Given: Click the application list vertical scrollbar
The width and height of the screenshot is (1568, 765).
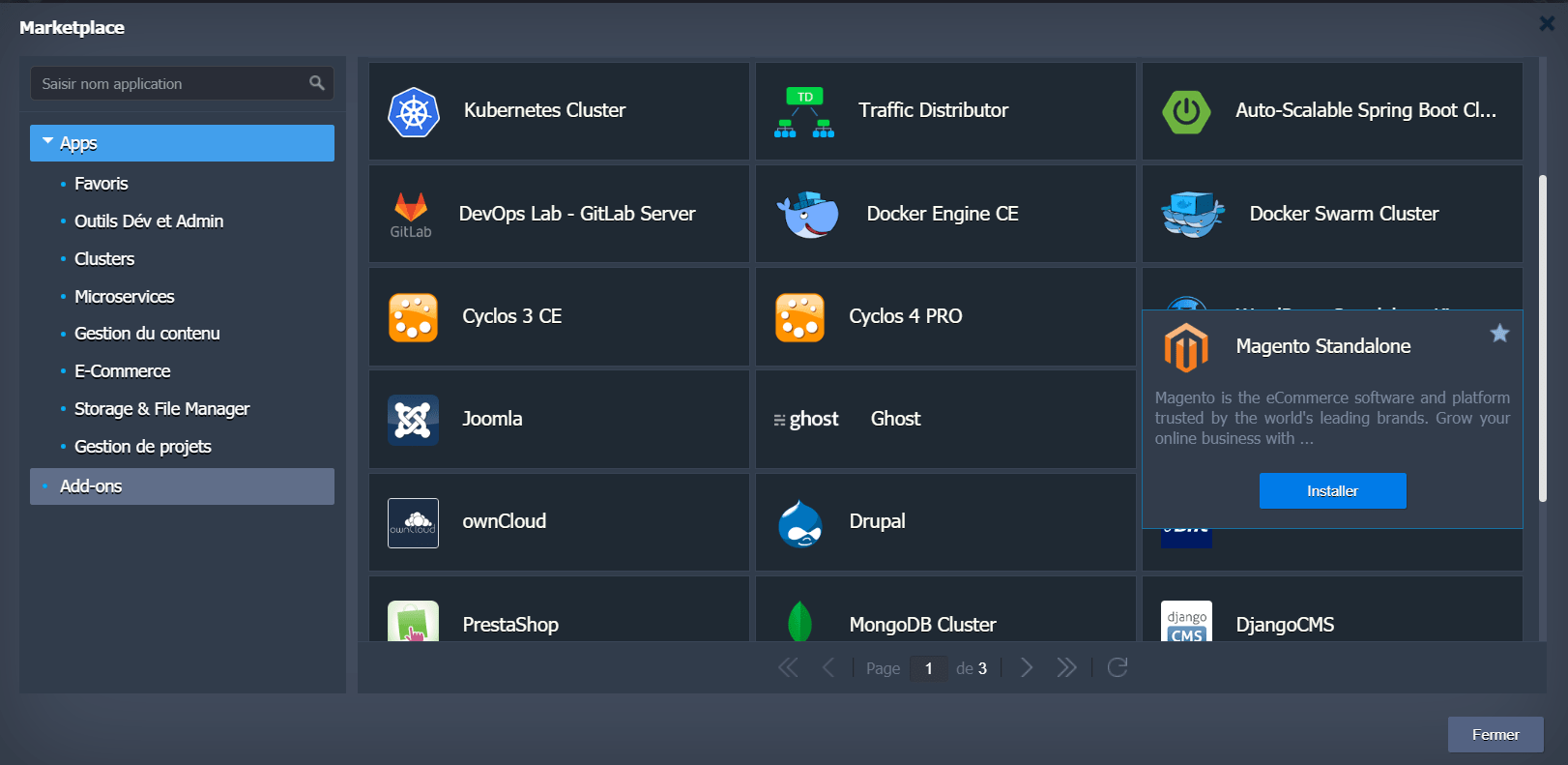Looking at the screenshot, I should (x=1542, y=338).
